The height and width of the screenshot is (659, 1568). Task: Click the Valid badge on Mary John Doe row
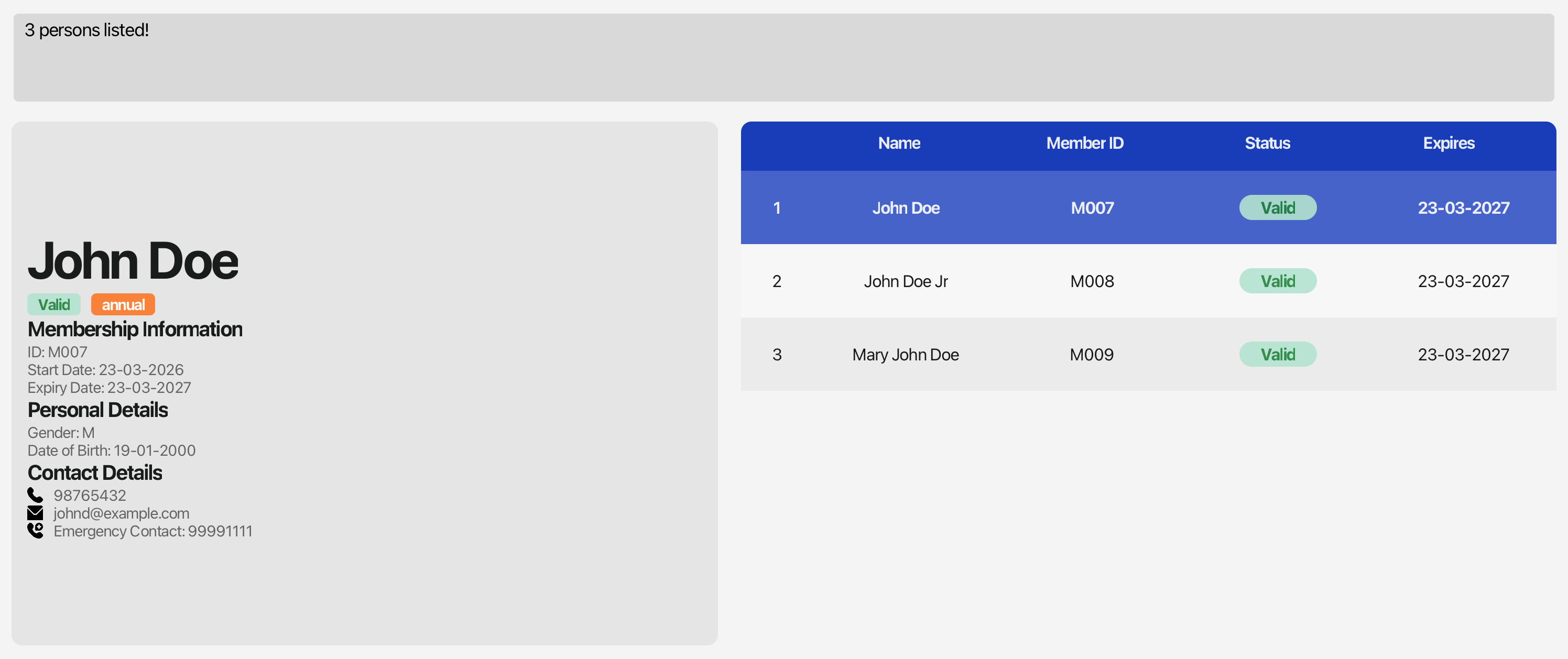[1278, 354]
